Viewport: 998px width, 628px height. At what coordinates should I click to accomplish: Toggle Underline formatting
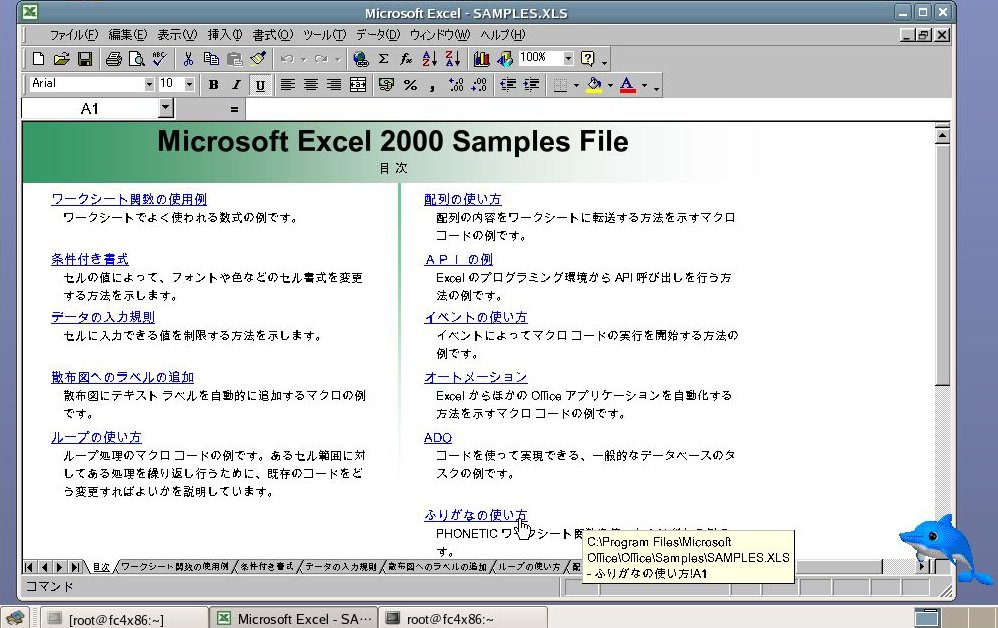coord(260,85)
